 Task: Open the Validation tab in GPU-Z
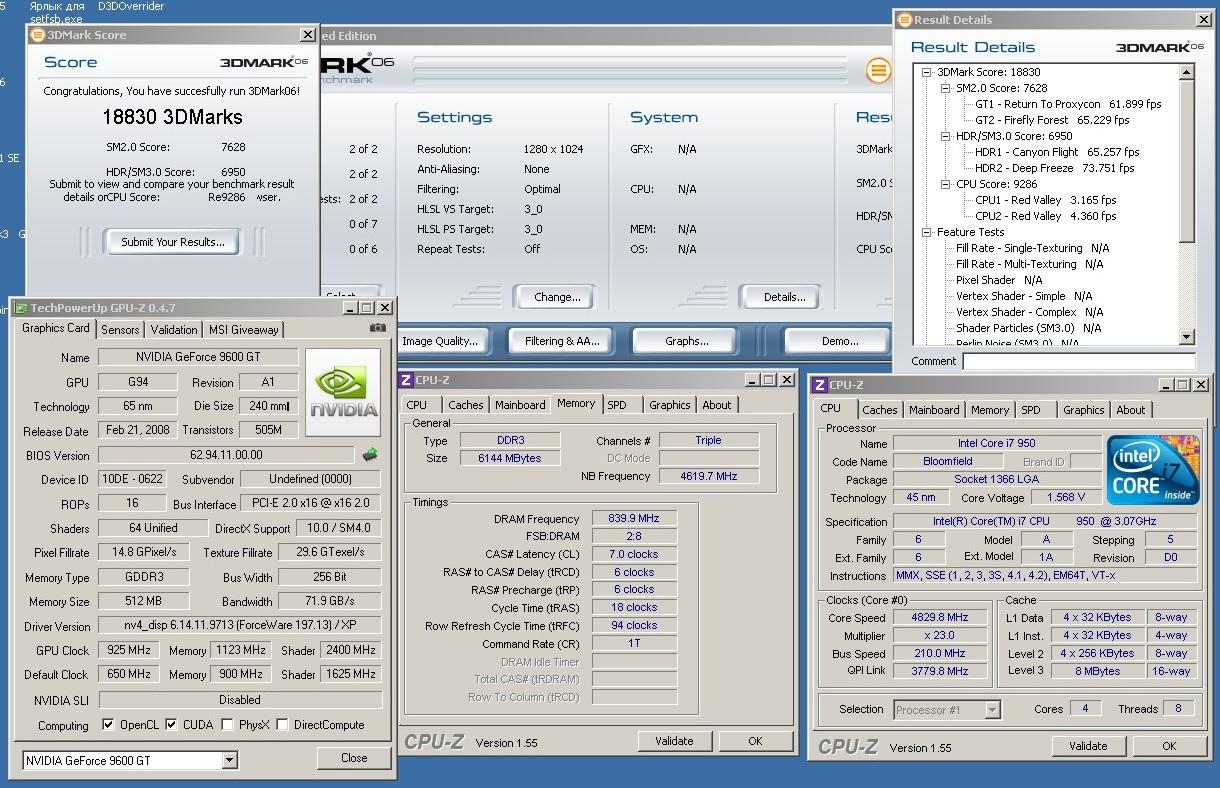(174, 330)
